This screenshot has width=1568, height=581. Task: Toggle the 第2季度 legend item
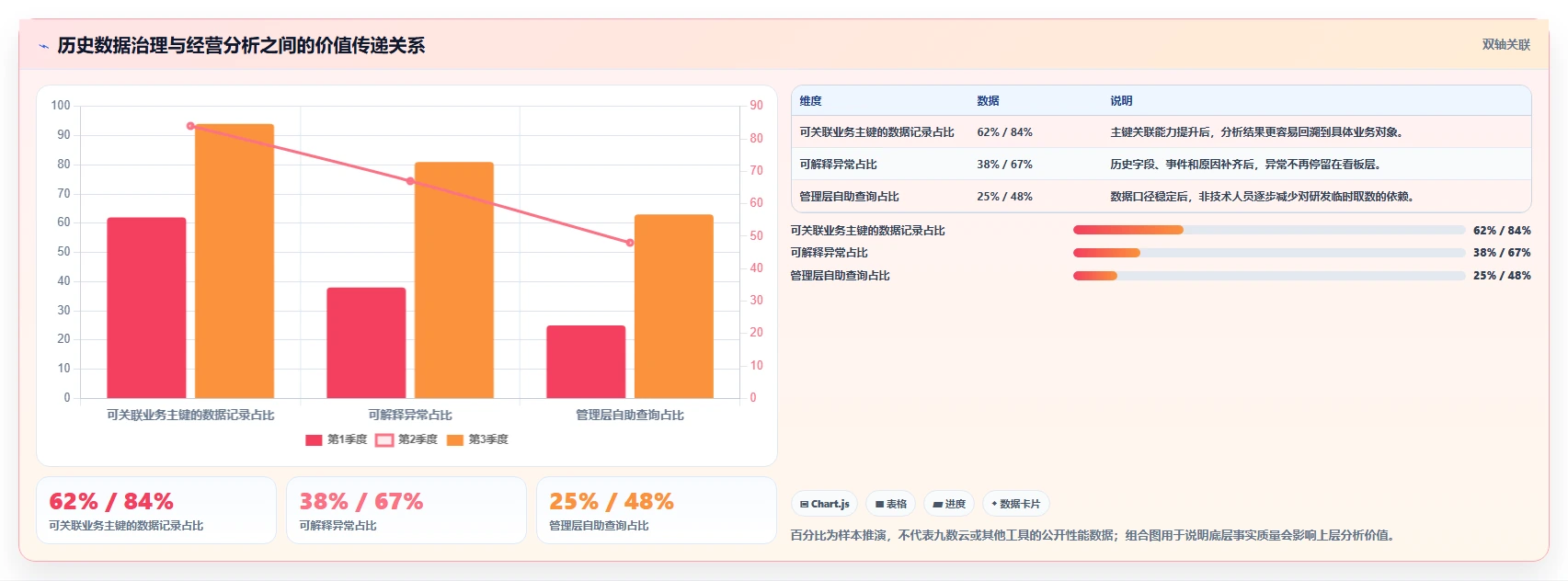point(406,439)
